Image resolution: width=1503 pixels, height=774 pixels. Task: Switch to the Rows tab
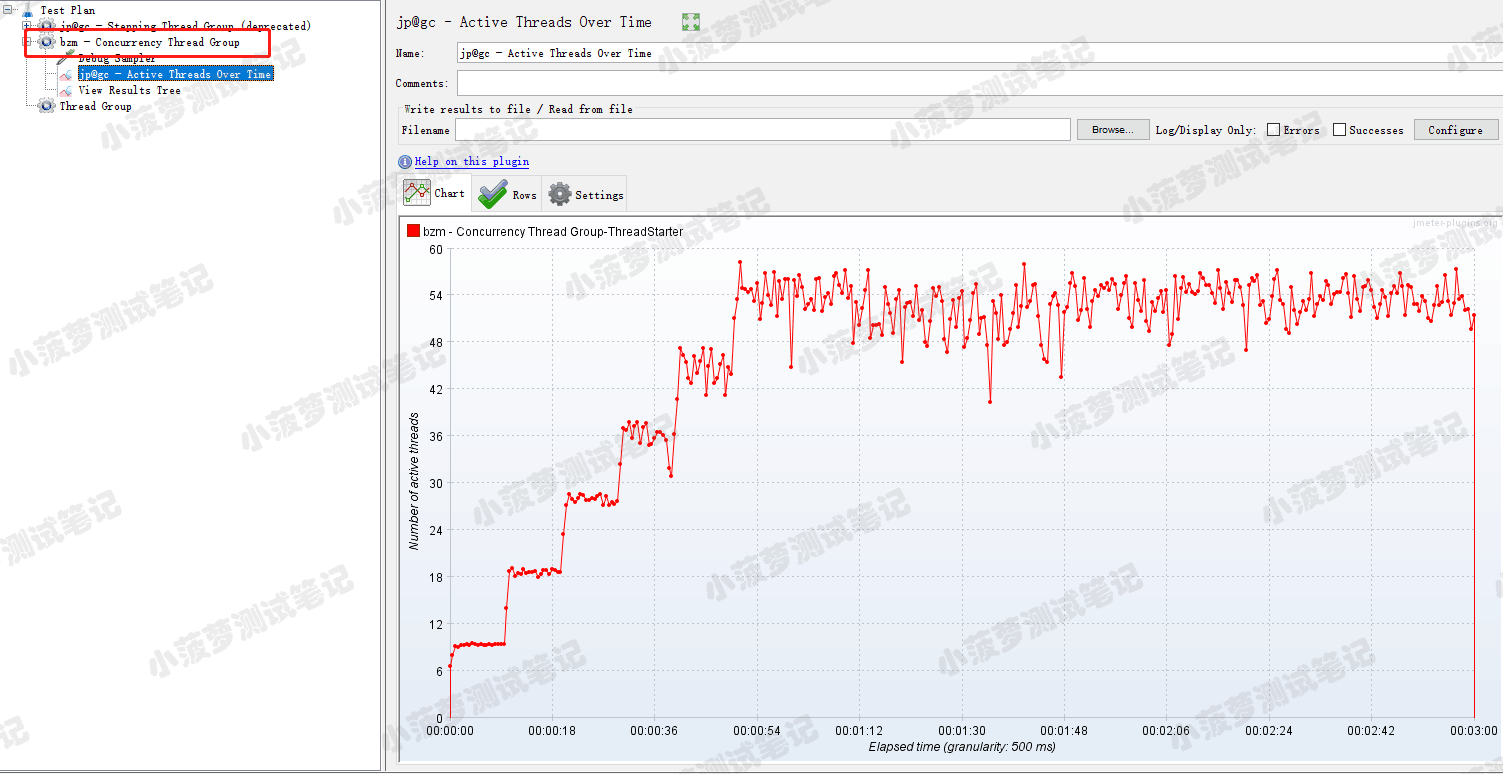pyautogui.click(x=507, y=194)
